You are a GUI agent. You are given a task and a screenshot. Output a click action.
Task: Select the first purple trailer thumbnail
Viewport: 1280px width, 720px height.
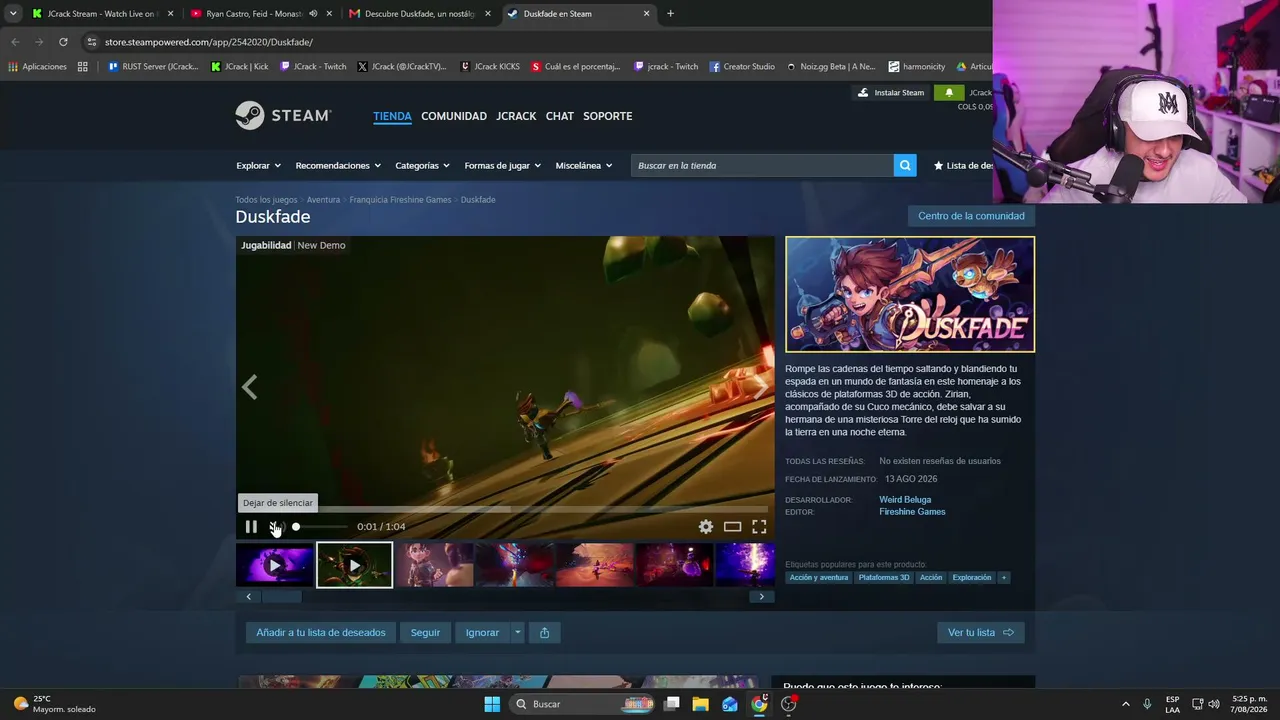click(x=274, y=565)
